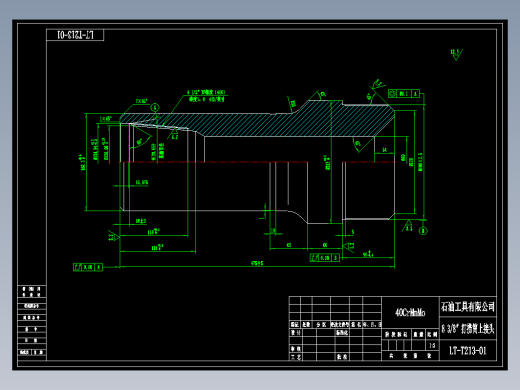The height and width of the screenshot is (390, 520).
Task: Select the rotated LT-T213-01 label box
Action: [75, 35]
